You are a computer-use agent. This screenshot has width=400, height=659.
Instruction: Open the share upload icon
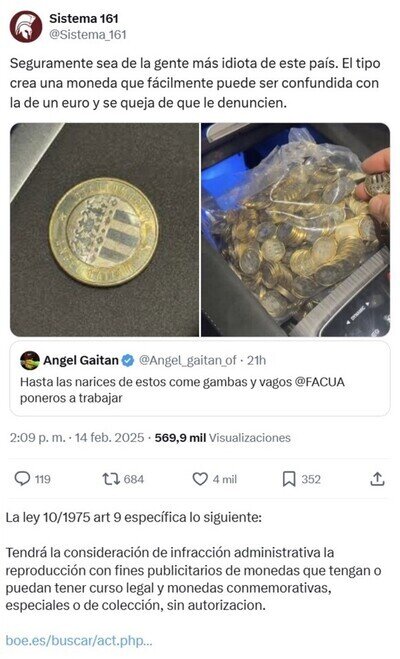point(377,479)
